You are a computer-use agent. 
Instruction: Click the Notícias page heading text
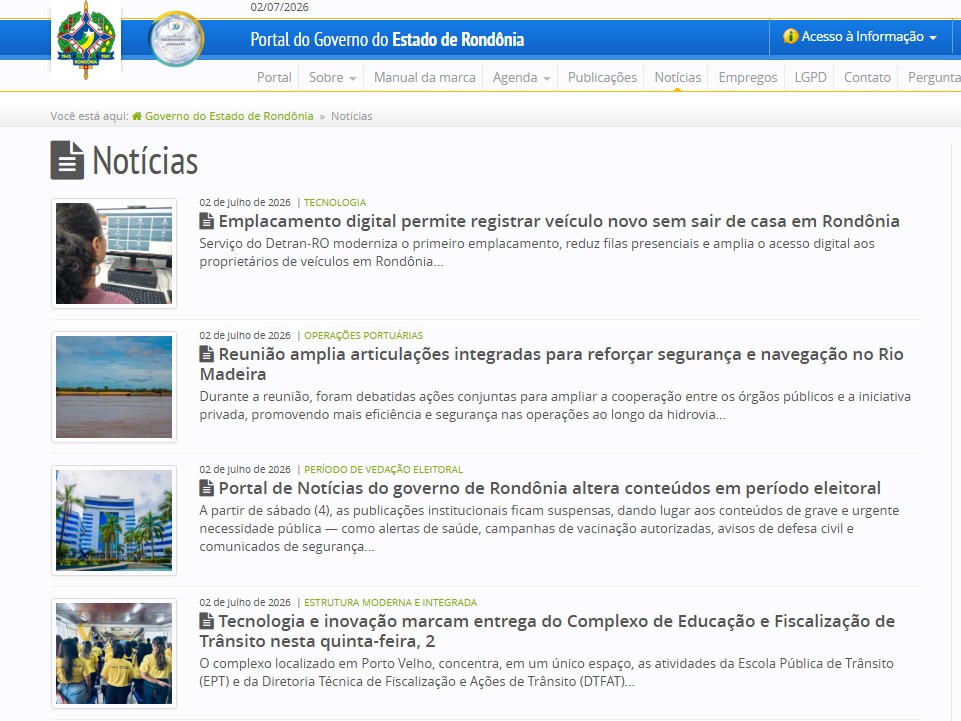[x=145, y=161]
